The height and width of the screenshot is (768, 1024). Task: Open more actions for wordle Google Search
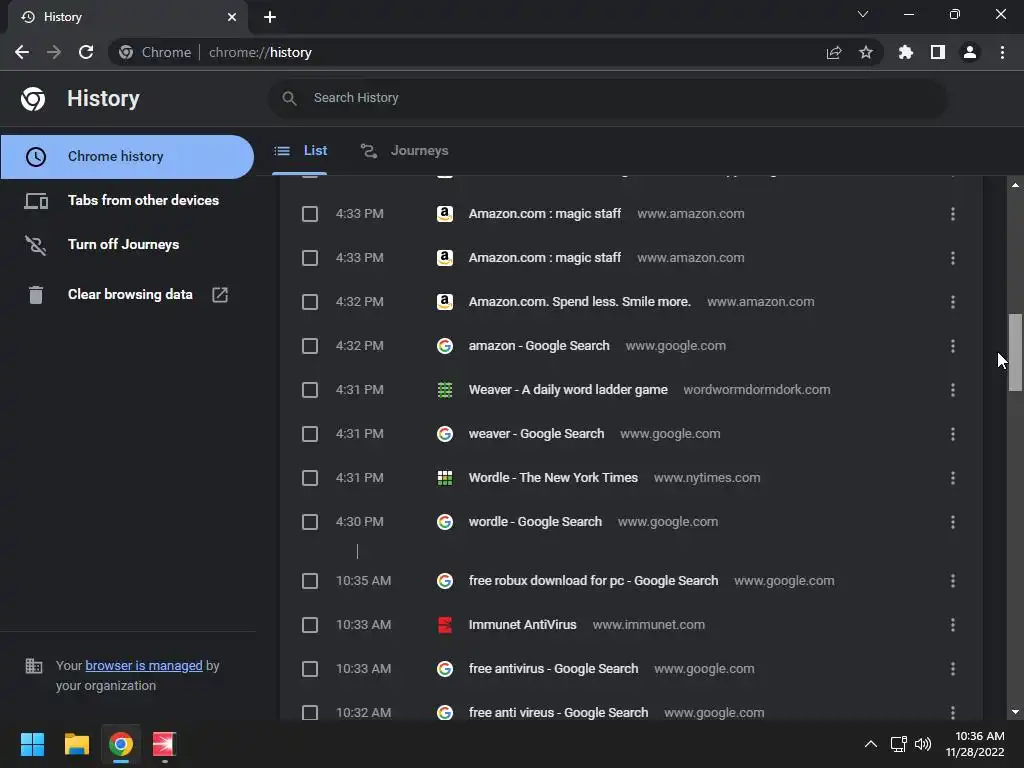[x=953, y=522]
